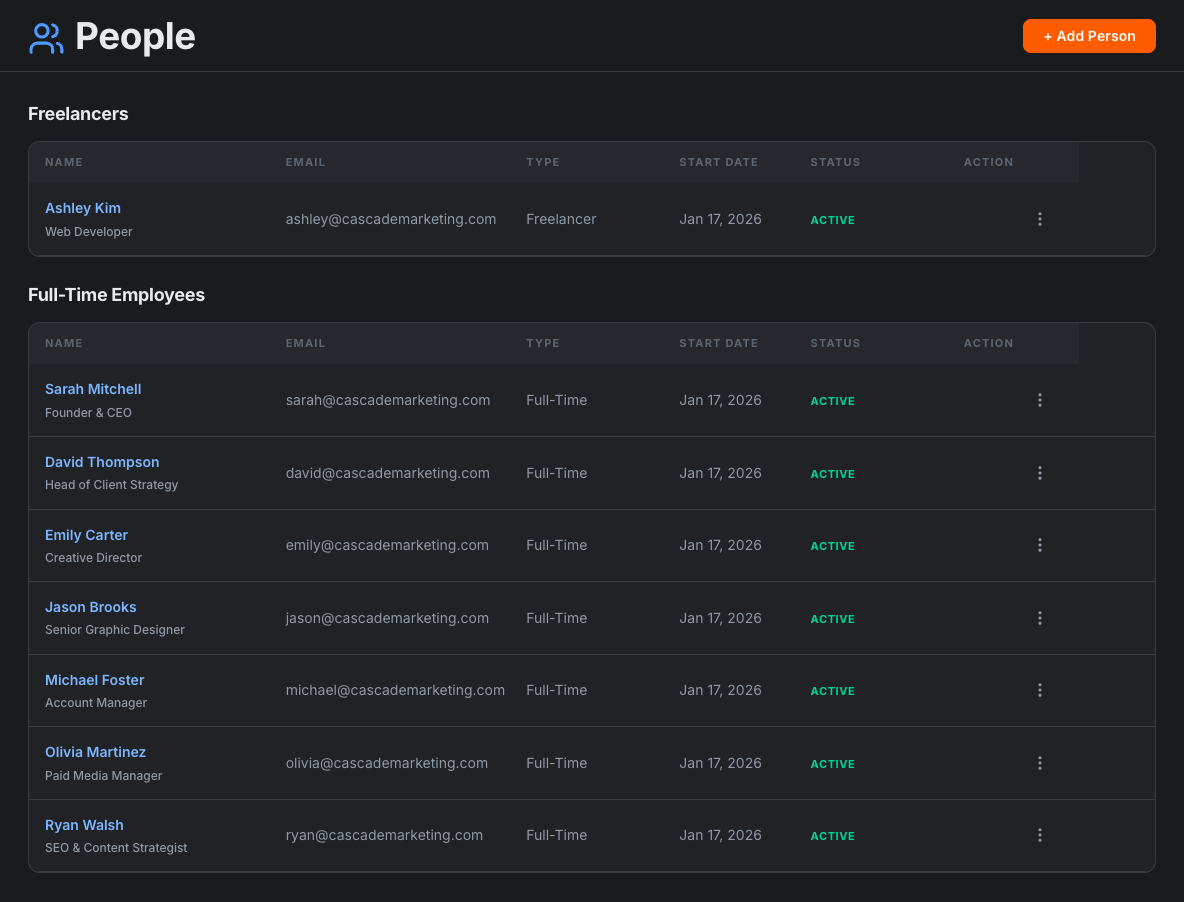The width and height of the screenshot is (1184, 902).
Task: Click TYPE header in Full-Time Employees table
Action: coord(543,343)
